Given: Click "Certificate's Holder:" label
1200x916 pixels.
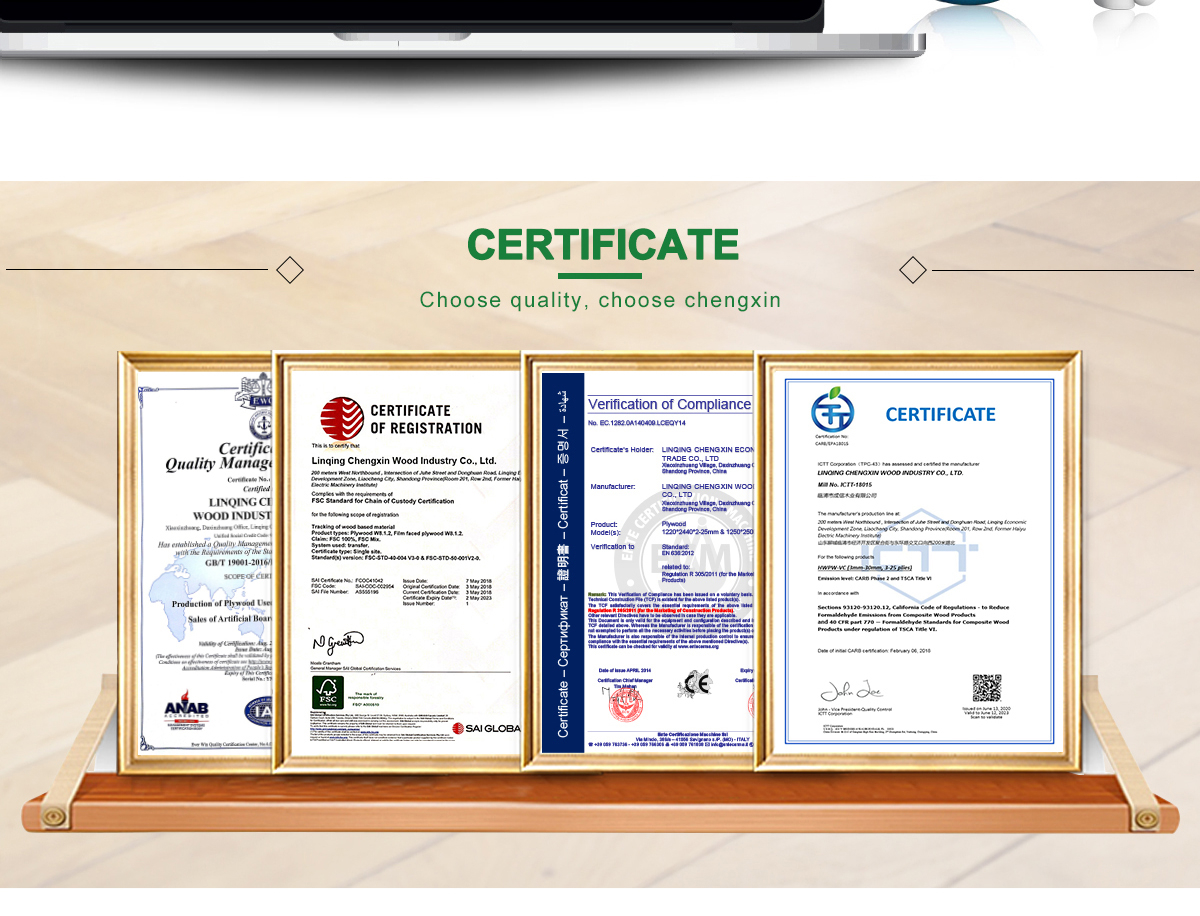Looking at the screenshot, I should pyautogui.click(x=622, y=449).
